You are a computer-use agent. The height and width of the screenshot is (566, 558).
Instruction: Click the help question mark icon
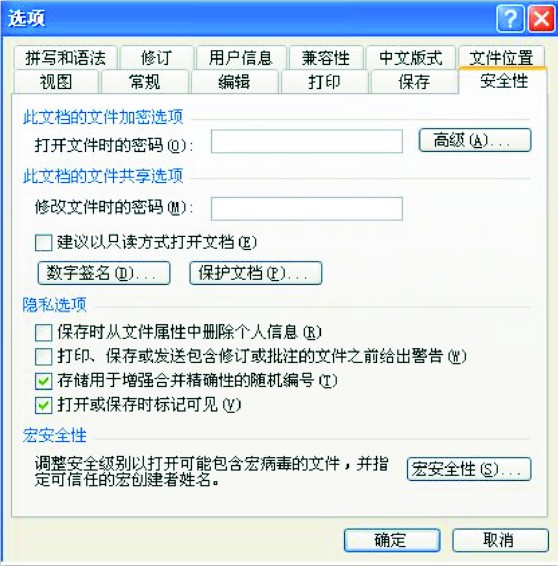pos(510,18)
